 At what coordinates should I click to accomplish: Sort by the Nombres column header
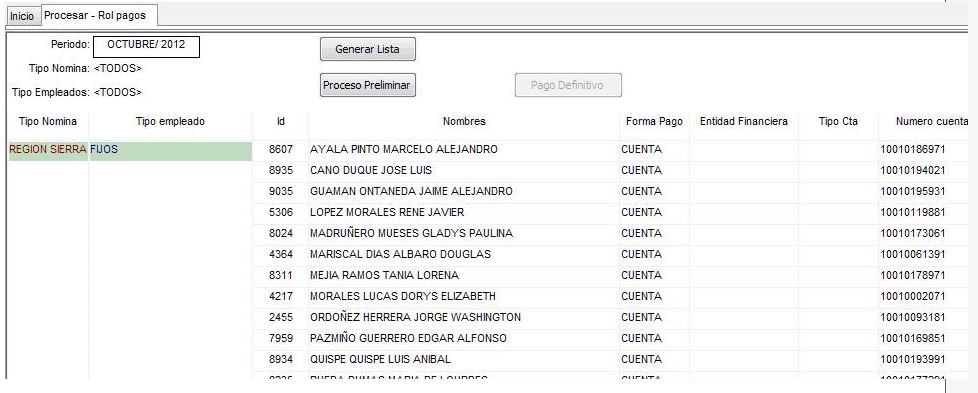pyautogui.click(x=464, y=122)
